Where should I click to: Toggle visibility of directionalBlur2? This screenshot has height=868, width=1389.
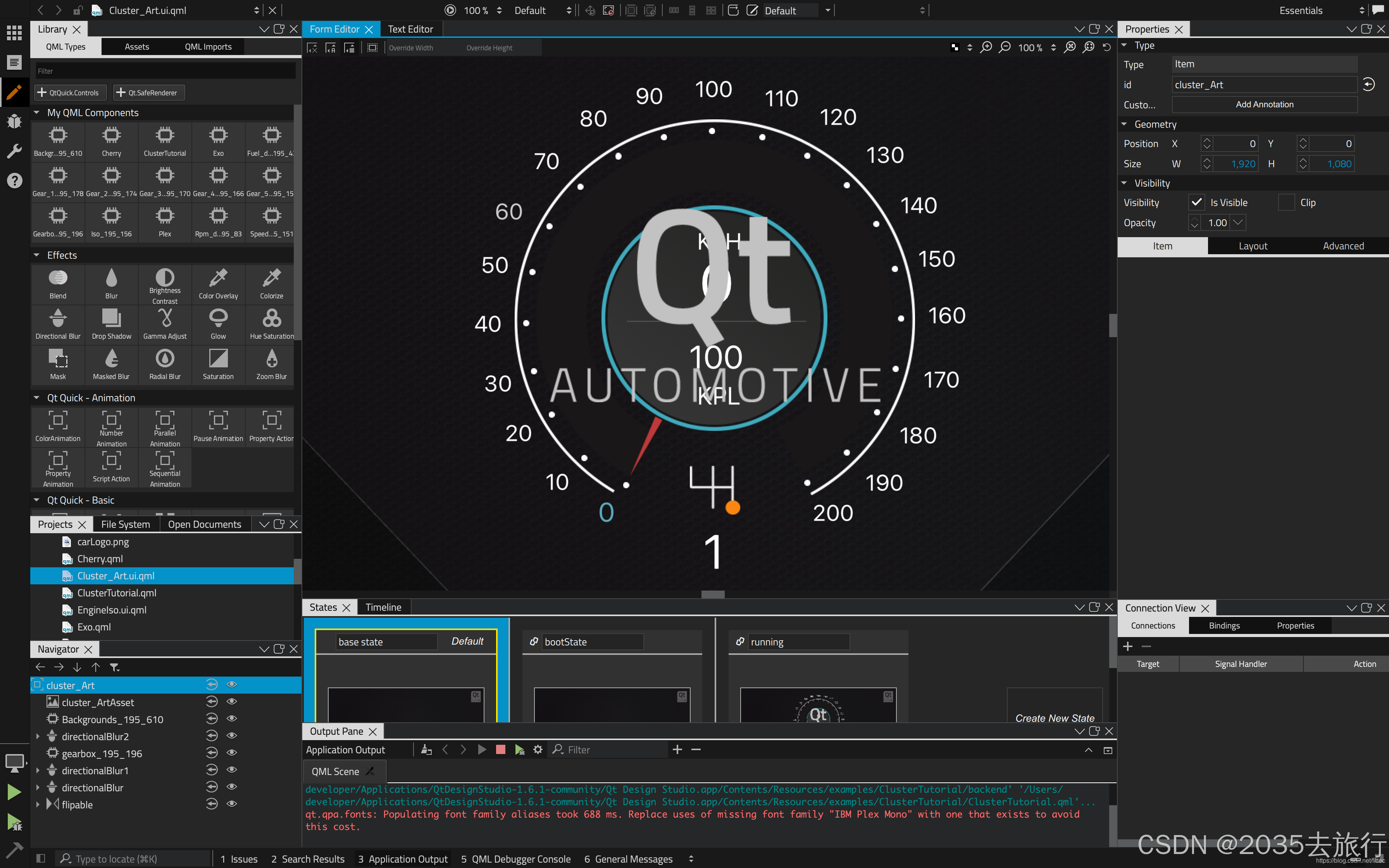tap(232, 736)
